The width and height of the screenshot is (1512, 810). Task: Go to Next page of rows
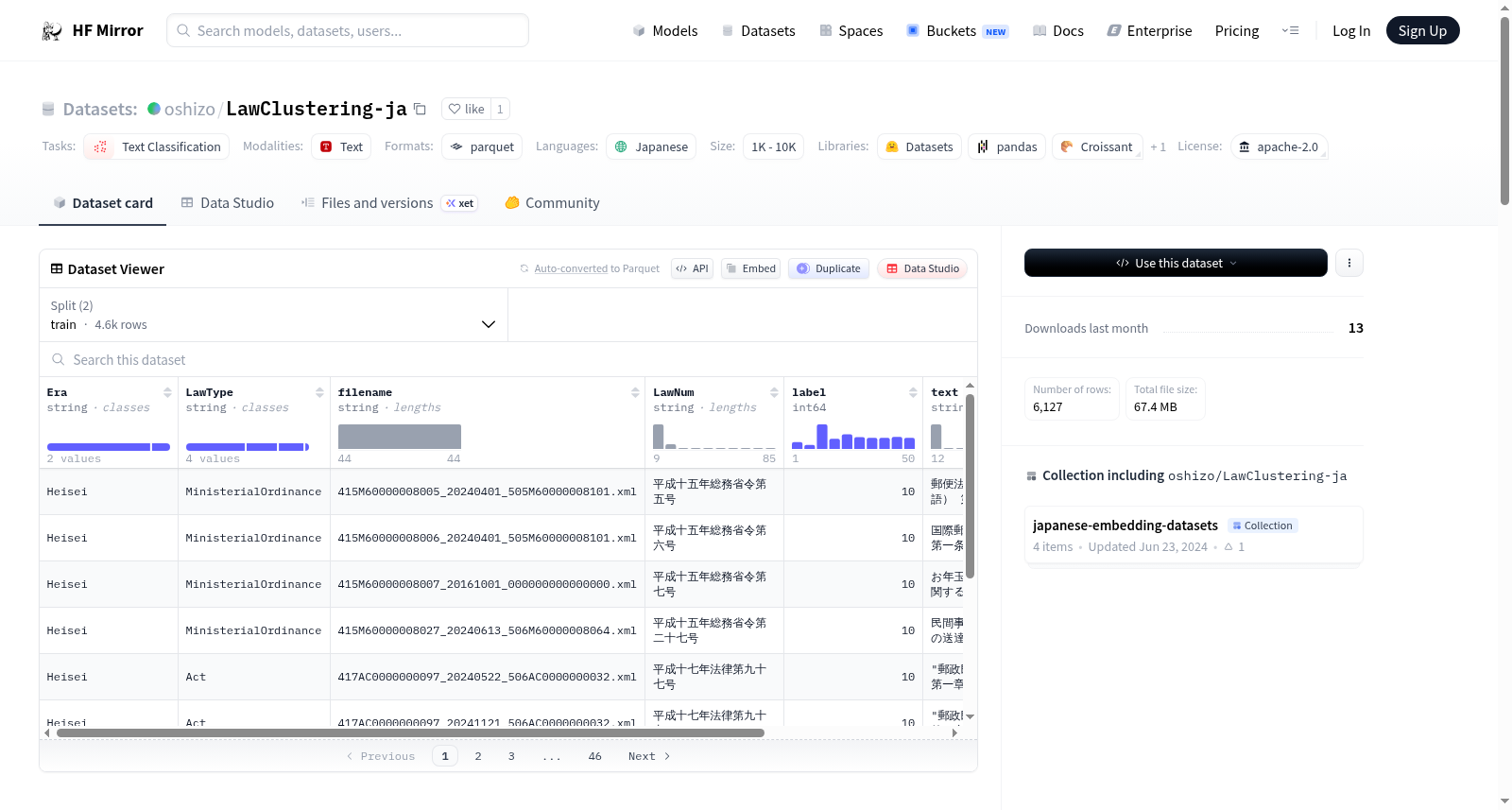[649, 756]
